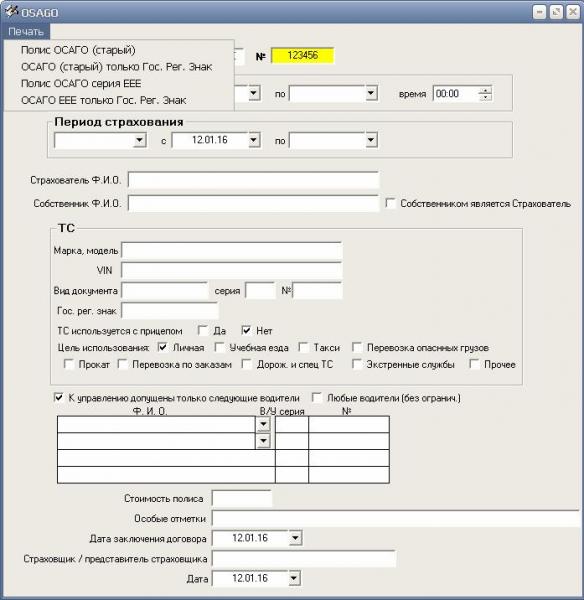Increase время with spinner up arrow
Viewport: 584px width, 600px height.
point(485,90)
